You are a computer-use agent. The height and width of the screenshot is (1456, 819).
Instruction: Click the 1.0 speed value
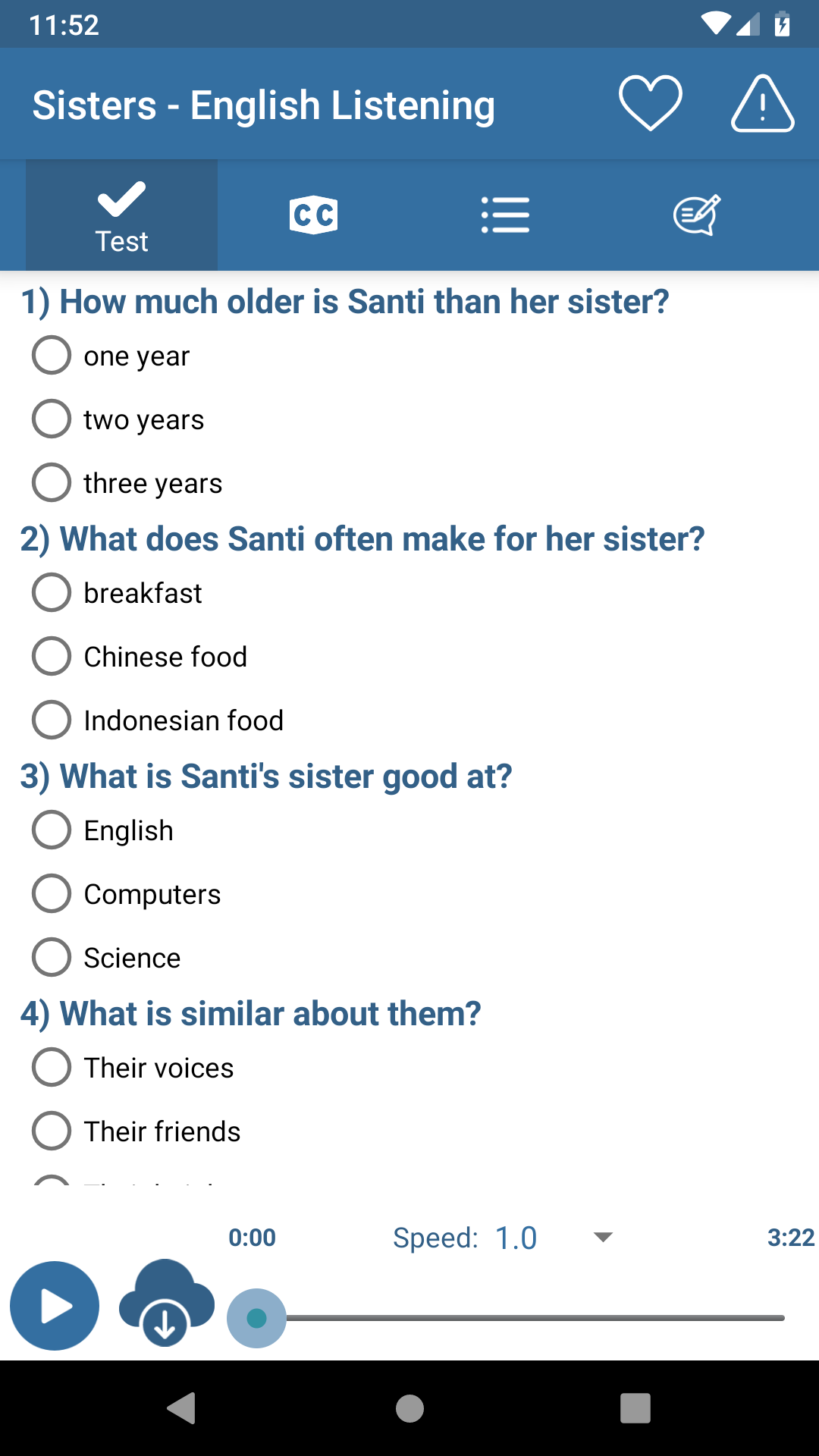516,1238
